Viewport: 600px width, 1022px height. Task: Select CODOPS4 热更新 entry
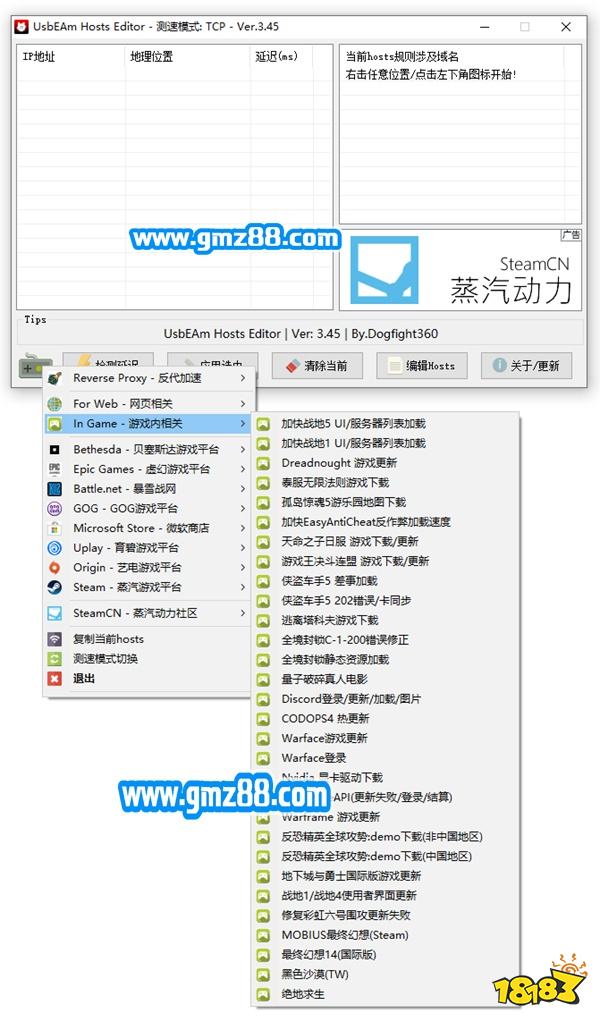(x=386, y=718)
